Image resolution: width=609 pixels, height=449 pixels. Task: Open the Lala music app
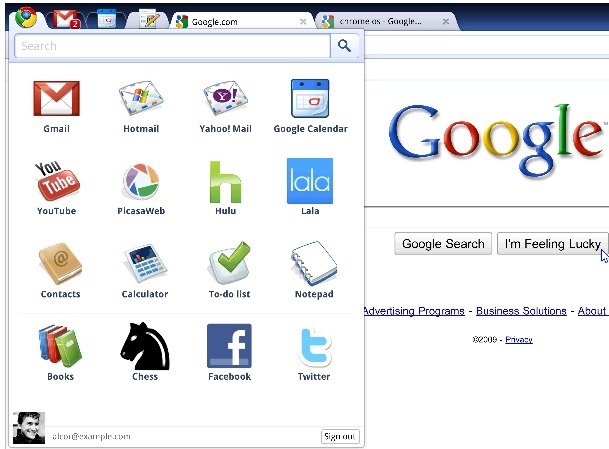(310, 181)
